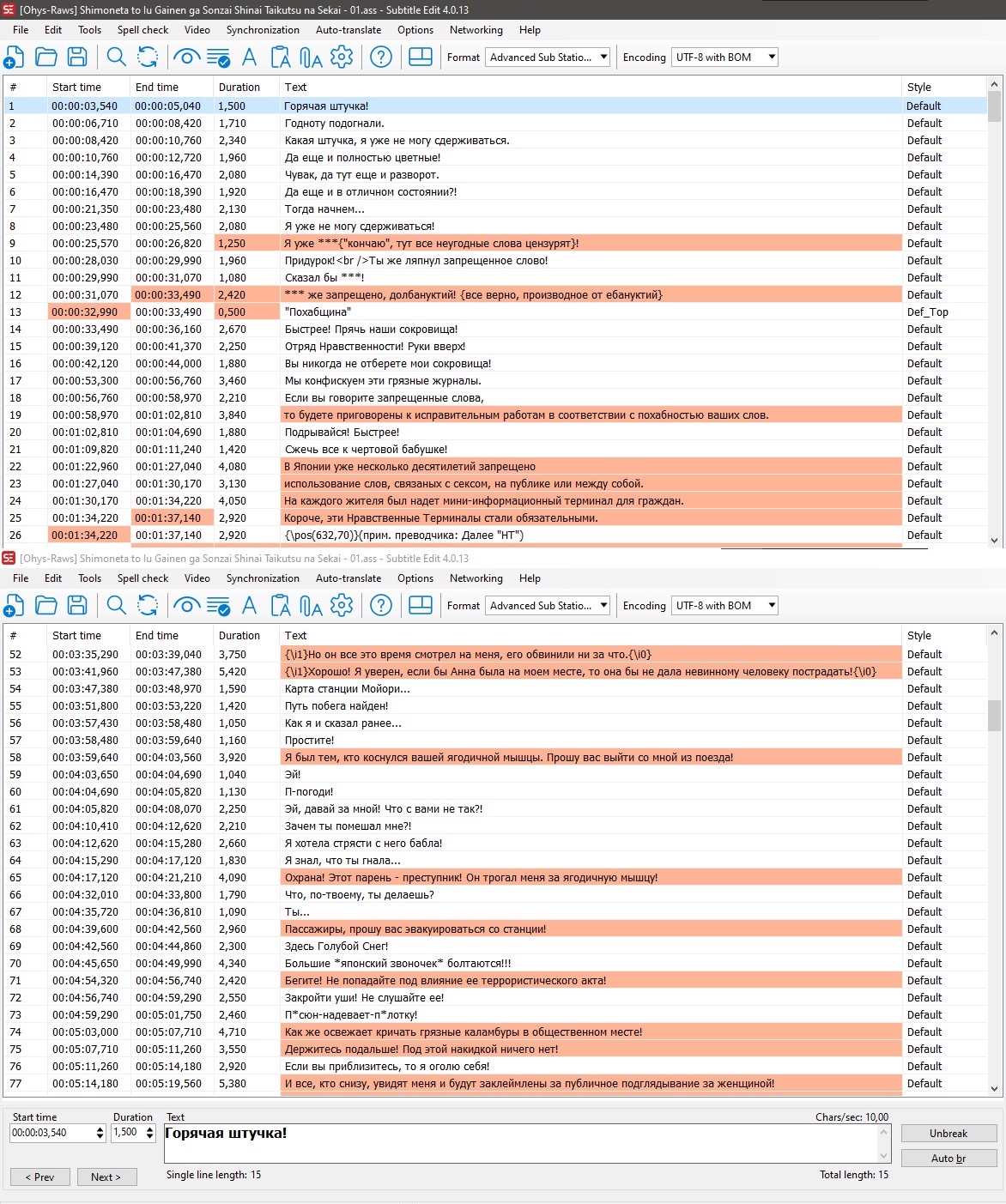Viewport: 1006px width, 1204px height.
Task: Click the Unbreak button
Action: click(948, 1134)
